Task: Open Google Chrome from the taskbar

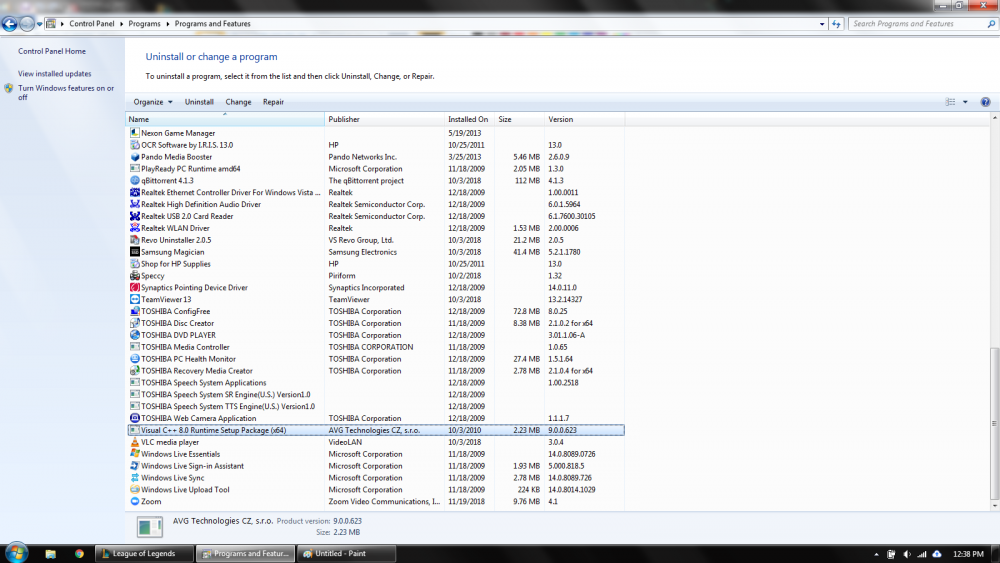Action: (x=79, y=553)
